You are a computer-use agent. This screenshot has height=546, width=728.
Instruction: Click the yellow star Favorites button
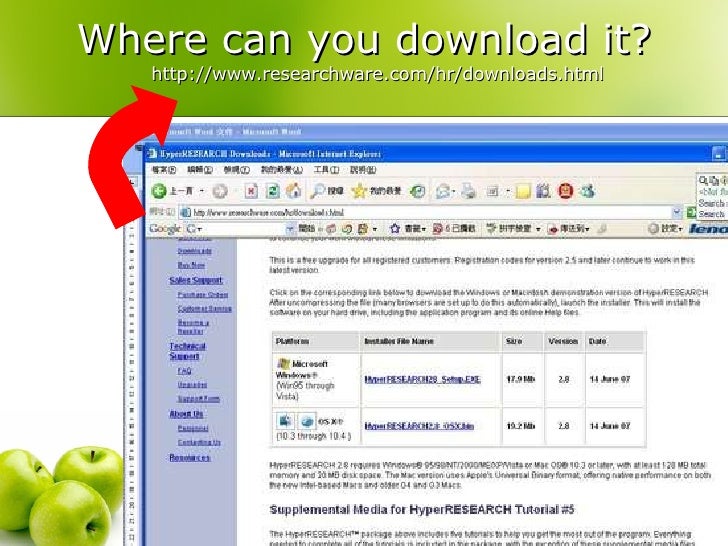[x=377, y=190]
